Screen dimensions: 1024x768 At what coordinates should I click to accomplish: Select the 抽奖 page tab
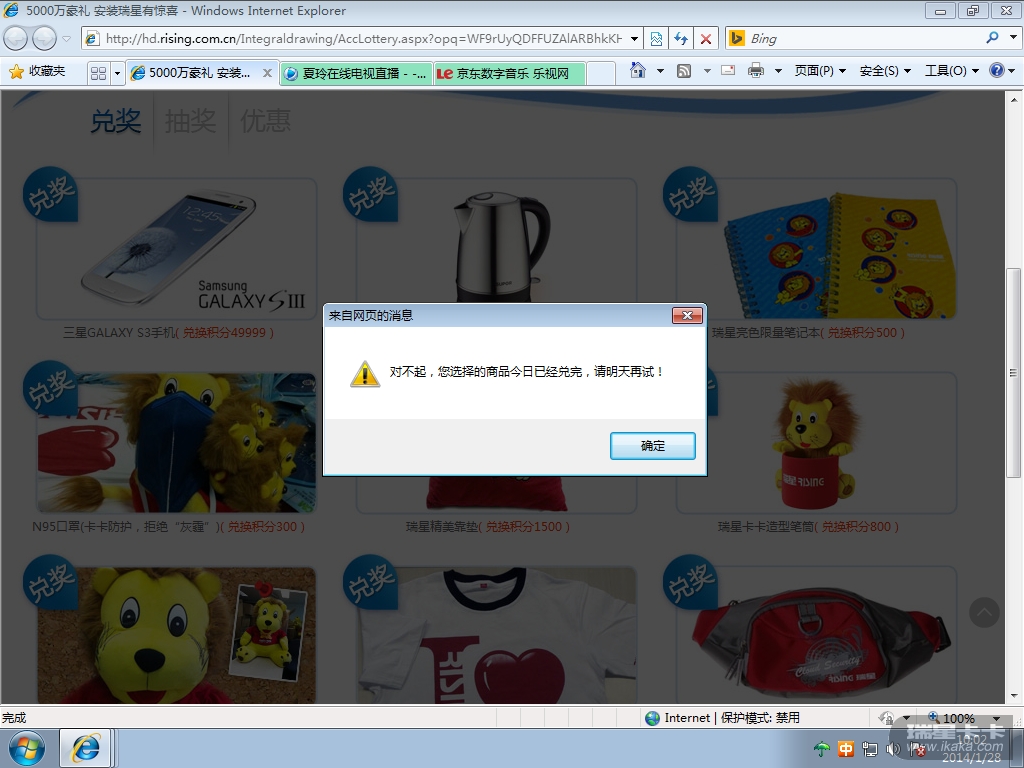190,121
